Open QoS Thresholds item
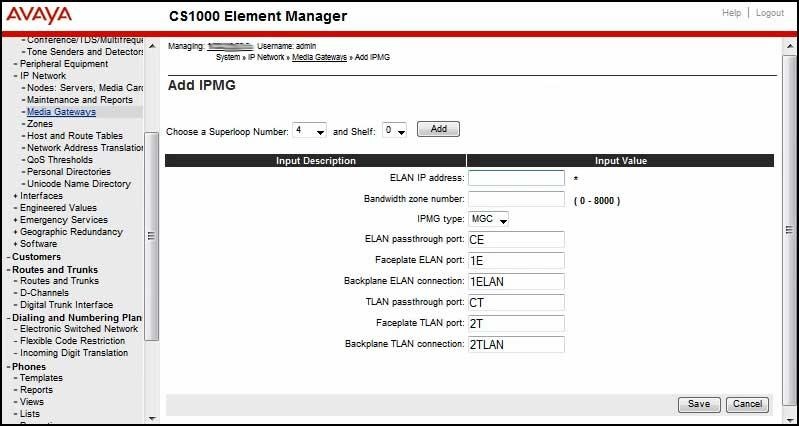 click(60, 160)
